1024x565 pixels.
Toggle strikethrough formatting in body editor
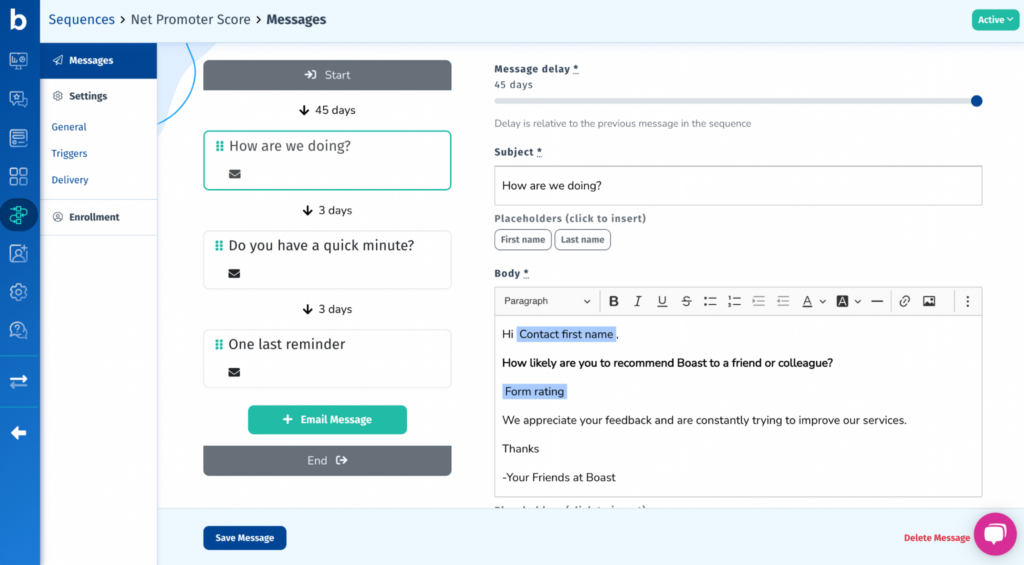[x=686, y=301]
